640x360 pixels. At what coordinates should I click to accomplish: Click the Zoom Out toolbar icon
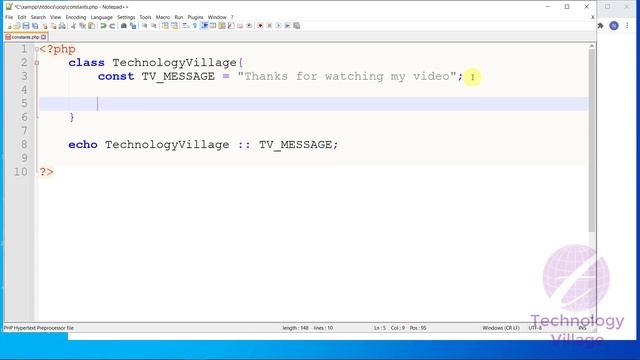click(153, 26)
